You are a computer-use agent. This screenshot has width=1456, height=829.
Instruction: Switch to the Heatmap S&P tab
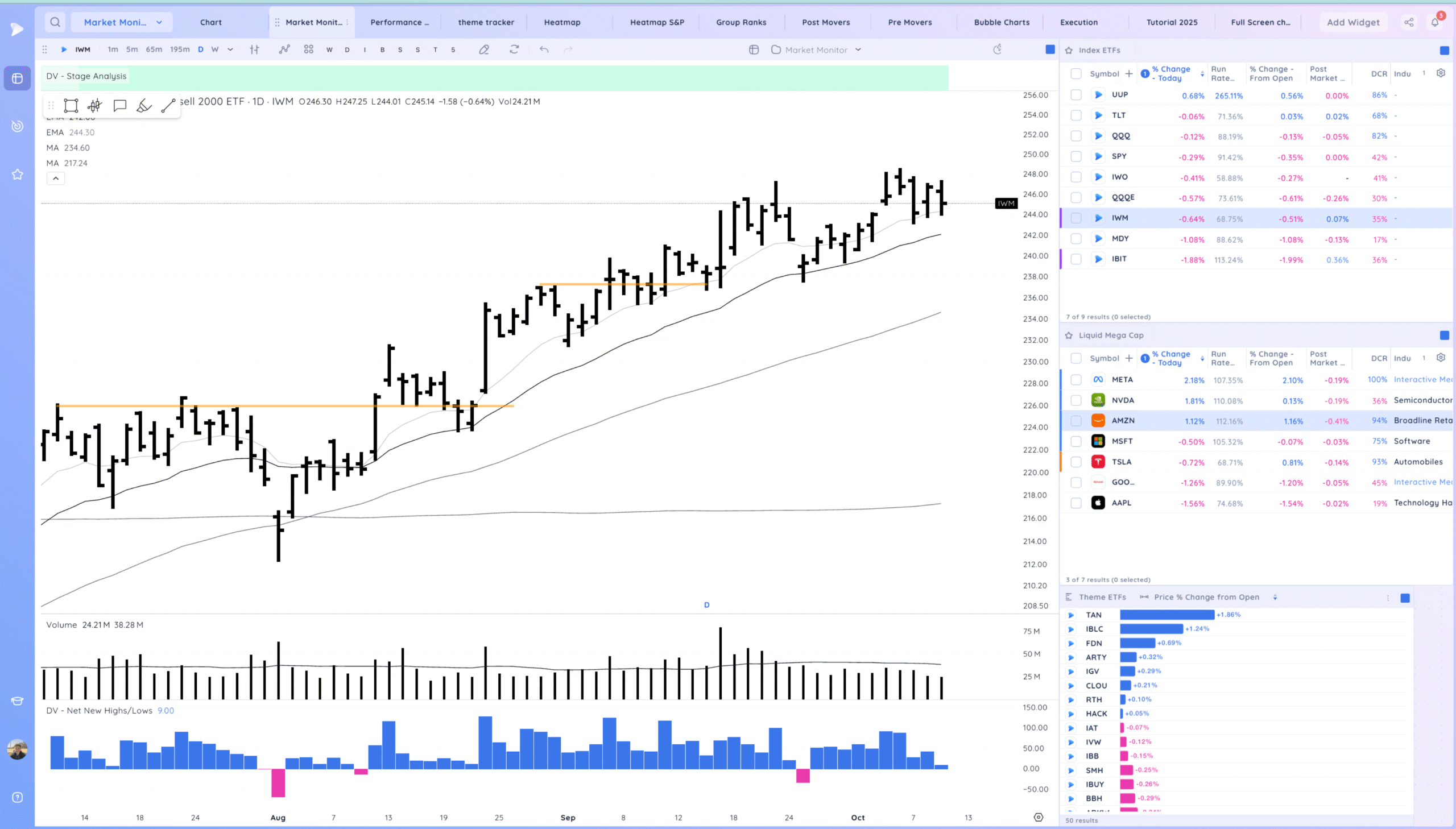[x=656, y=22]
